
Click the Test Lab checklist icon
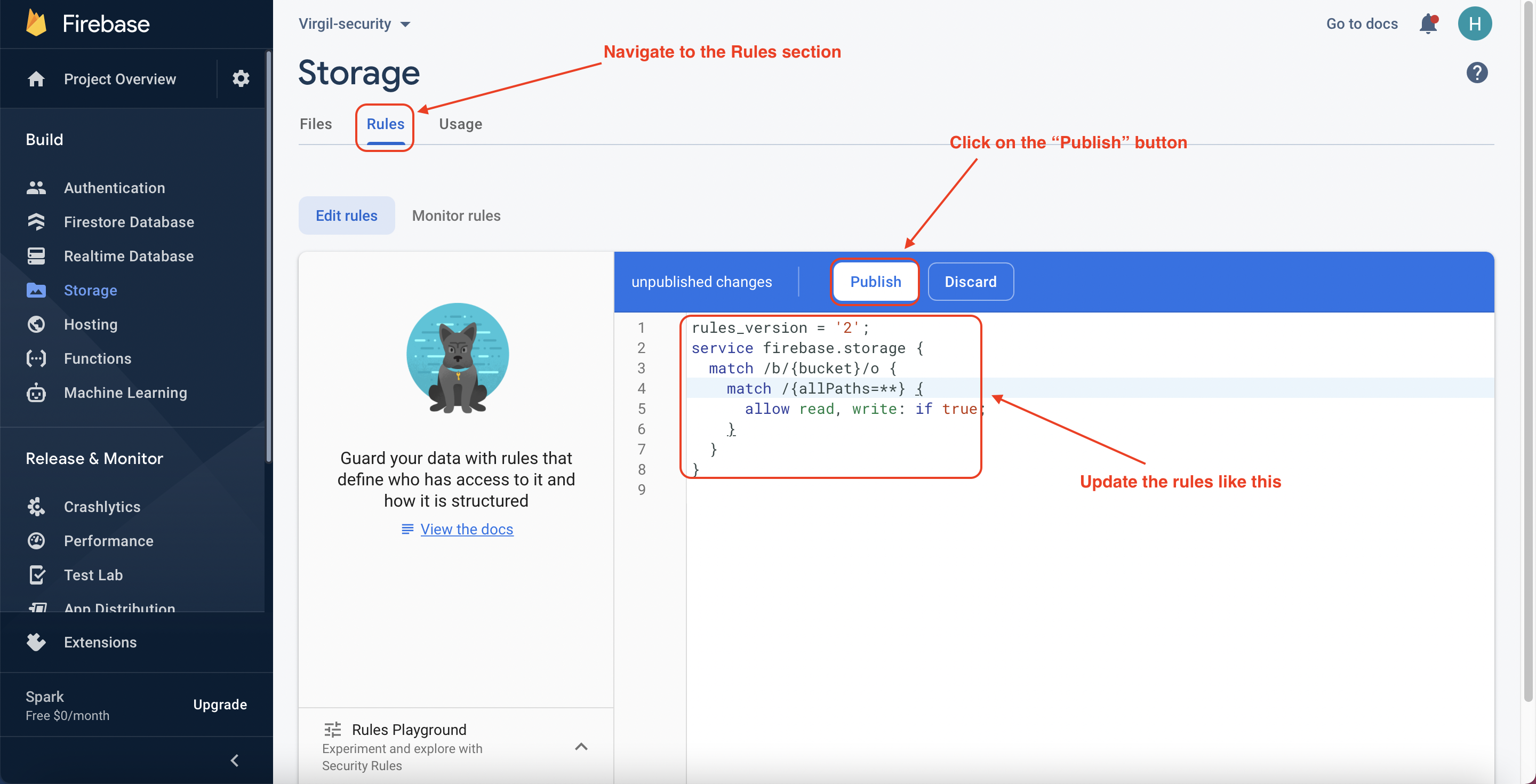36,575
